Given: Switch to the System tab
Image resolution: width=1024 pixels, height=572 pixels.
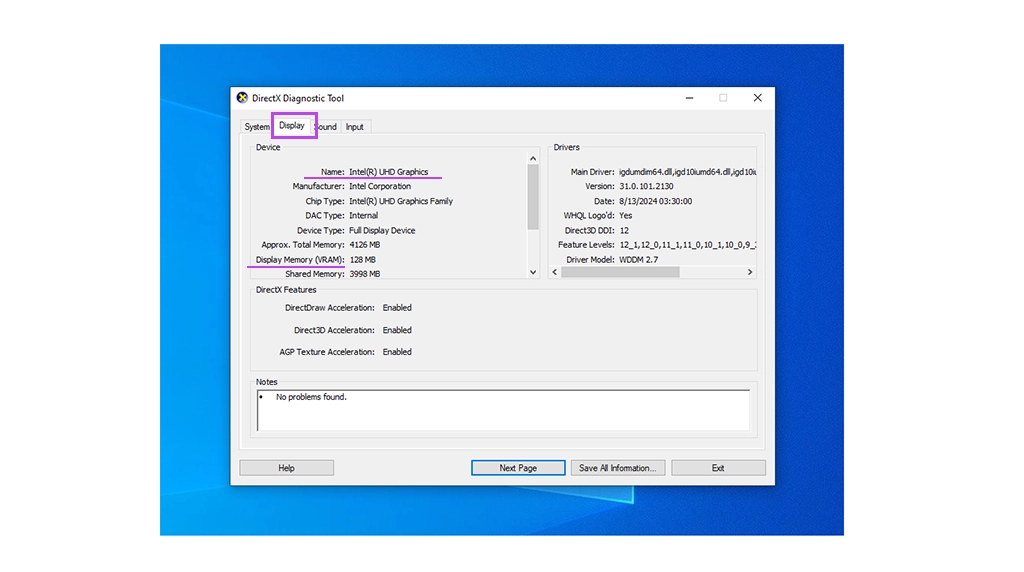Looking at the screenshot, I should point(257,127).
